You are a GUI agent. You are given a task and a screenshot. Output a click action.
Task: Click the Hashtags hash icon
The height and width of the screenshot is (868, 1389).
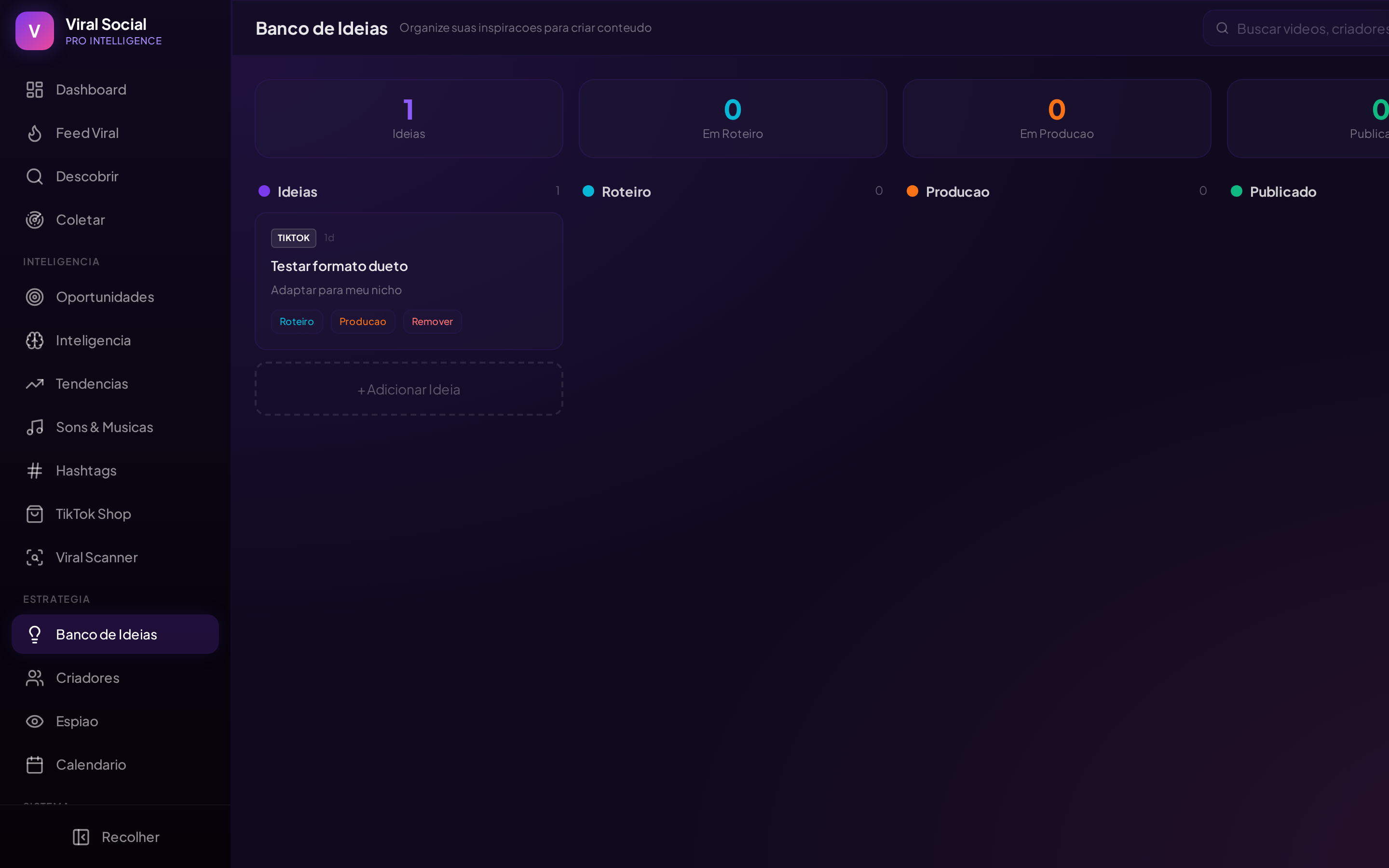tap(34, 471)
